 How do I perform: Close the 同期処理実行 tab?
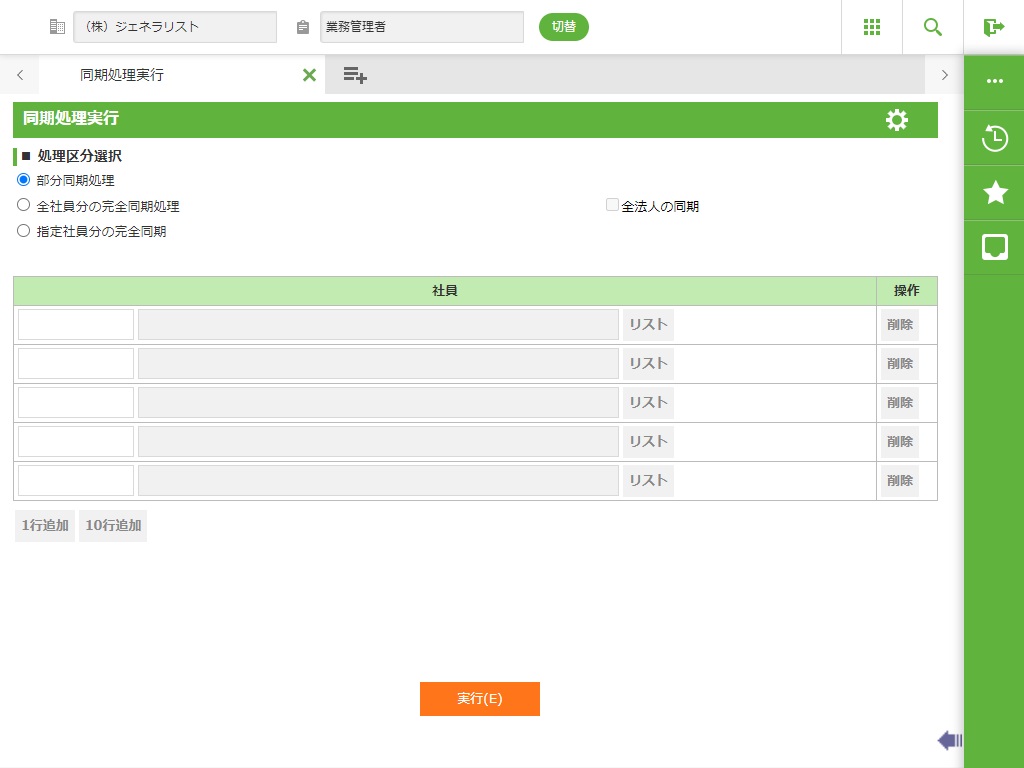tap(310, 75)
